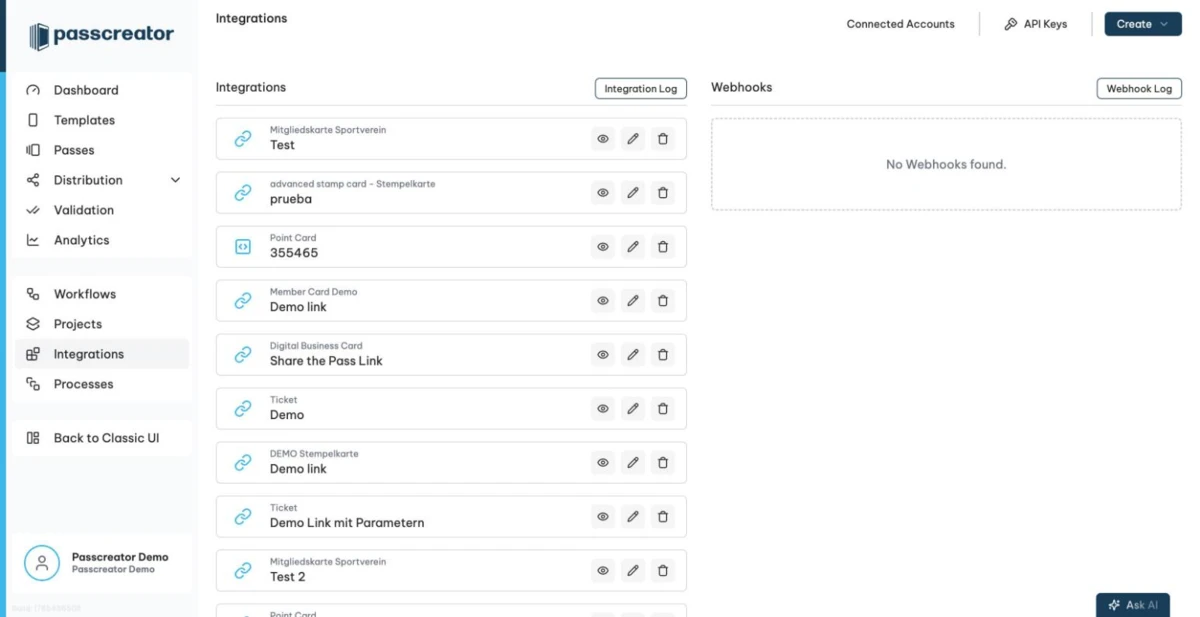Image resolution: width=1200 pixels, height=617 pixels.
Task: Delete the DEMO Stempelkarte integration
Action: [662, 463]
